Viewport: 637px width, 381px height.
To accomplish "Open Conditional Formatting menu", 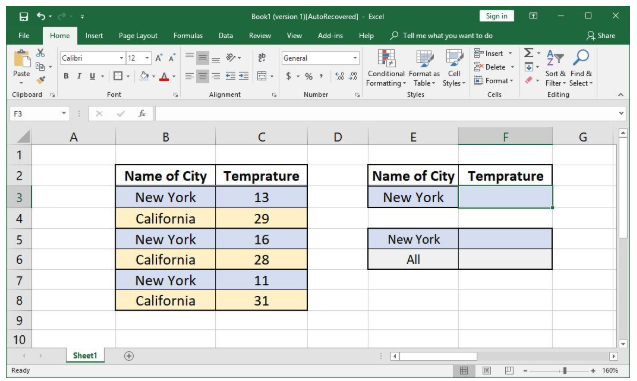I will (386, 67).
